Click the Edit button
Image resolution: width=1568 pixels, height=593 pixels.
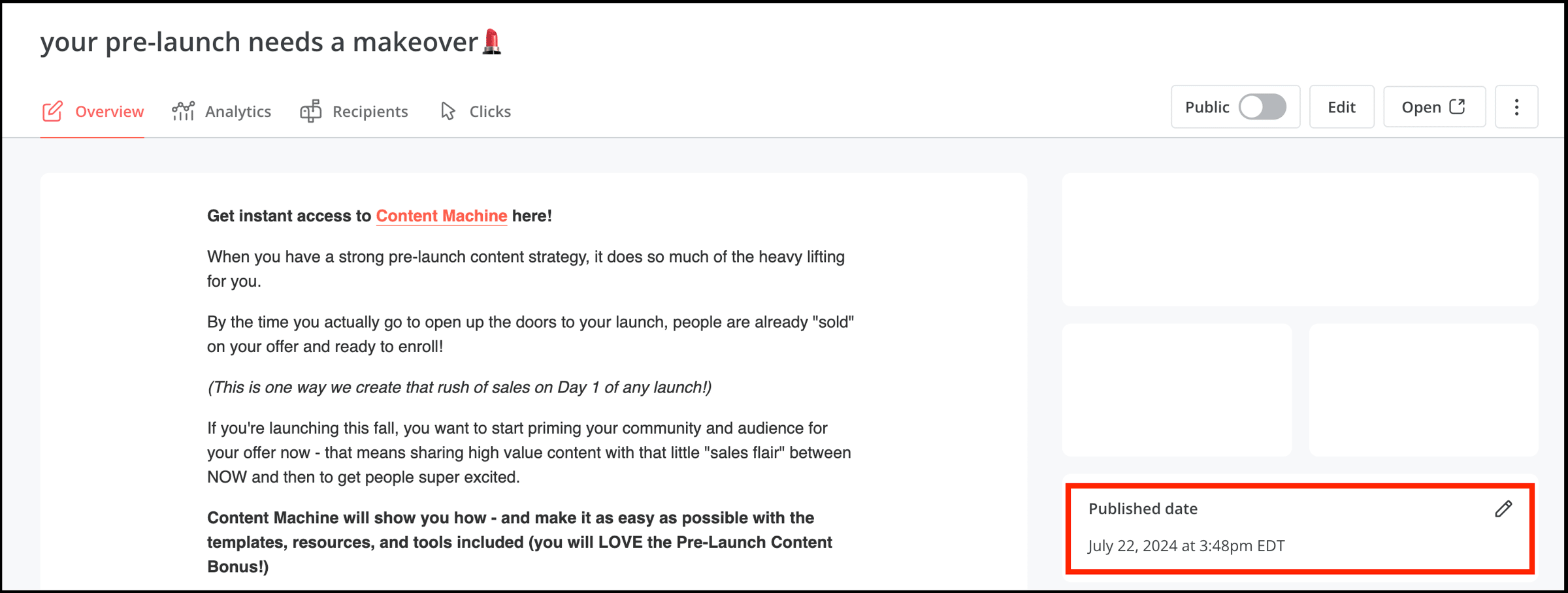point(1341,106)
